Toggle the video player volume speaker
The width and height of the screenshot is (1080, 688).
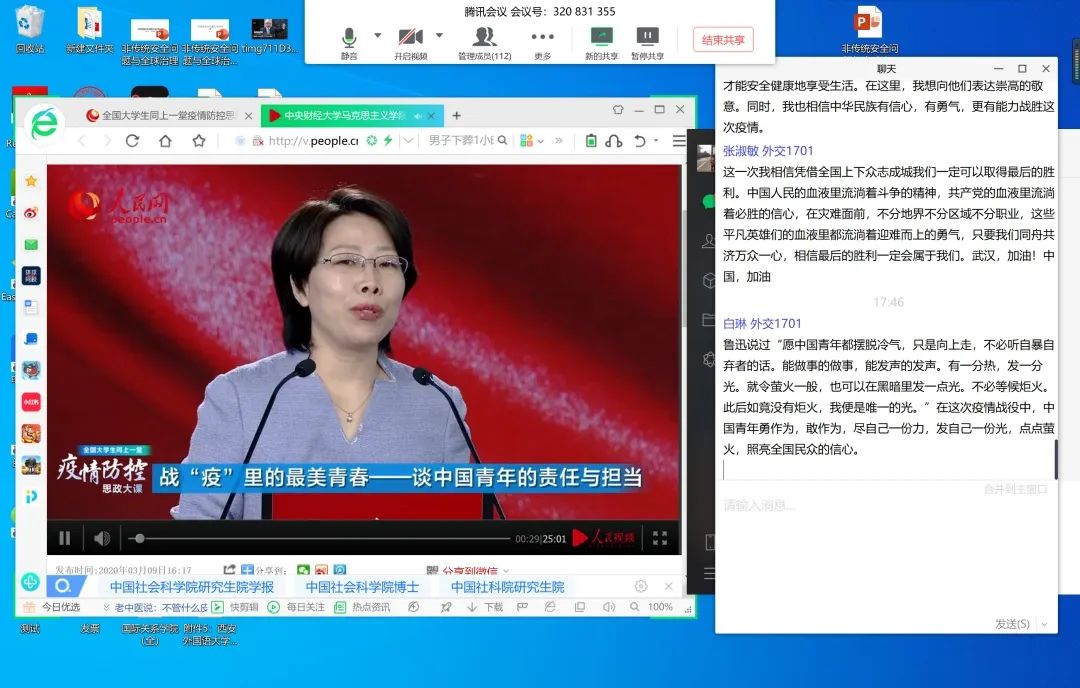(x=102, y=539)
